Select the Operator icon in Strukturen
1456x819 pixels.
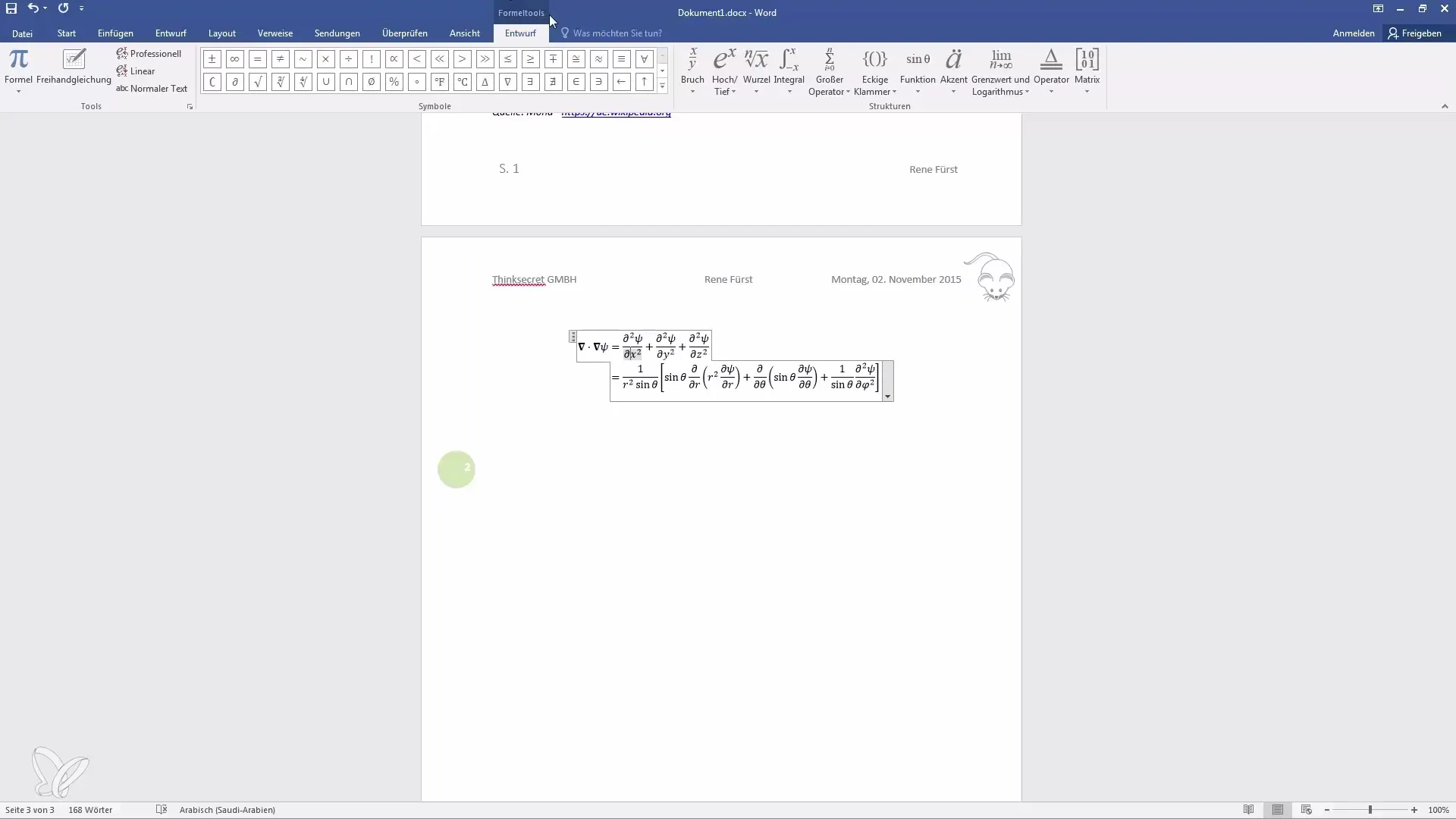pos(1051,71)
